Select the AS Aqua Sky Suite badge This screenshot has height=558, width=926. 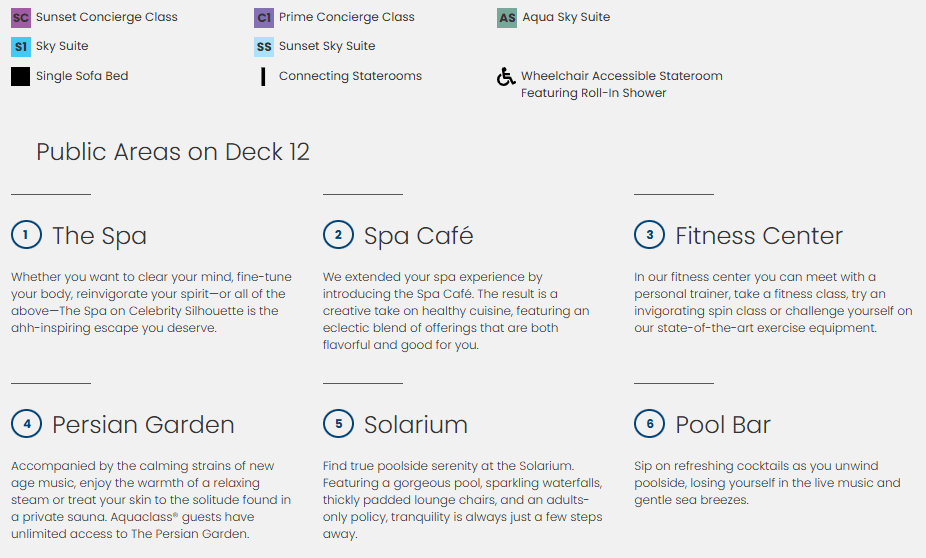(x=507, y=18)
